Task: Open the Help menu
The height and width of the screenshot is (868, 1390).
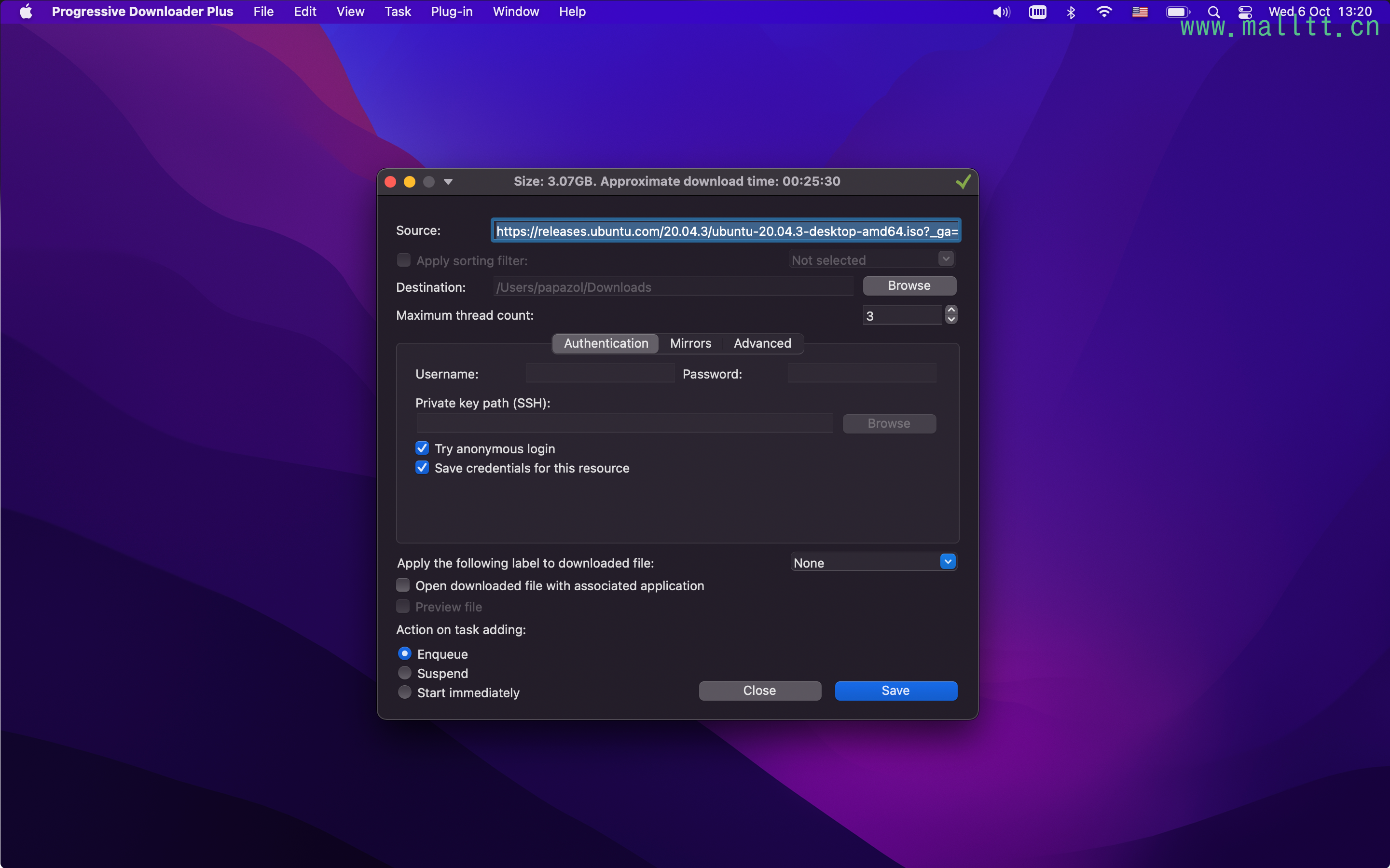Action: point(572,12)
